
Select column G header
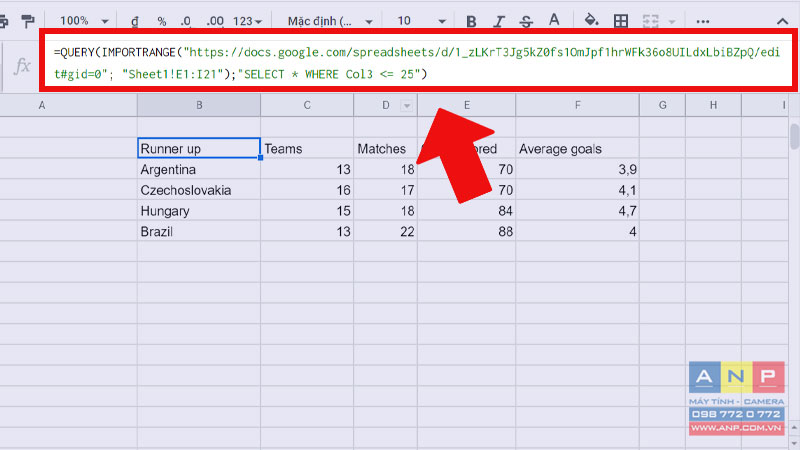pos(663,105)
